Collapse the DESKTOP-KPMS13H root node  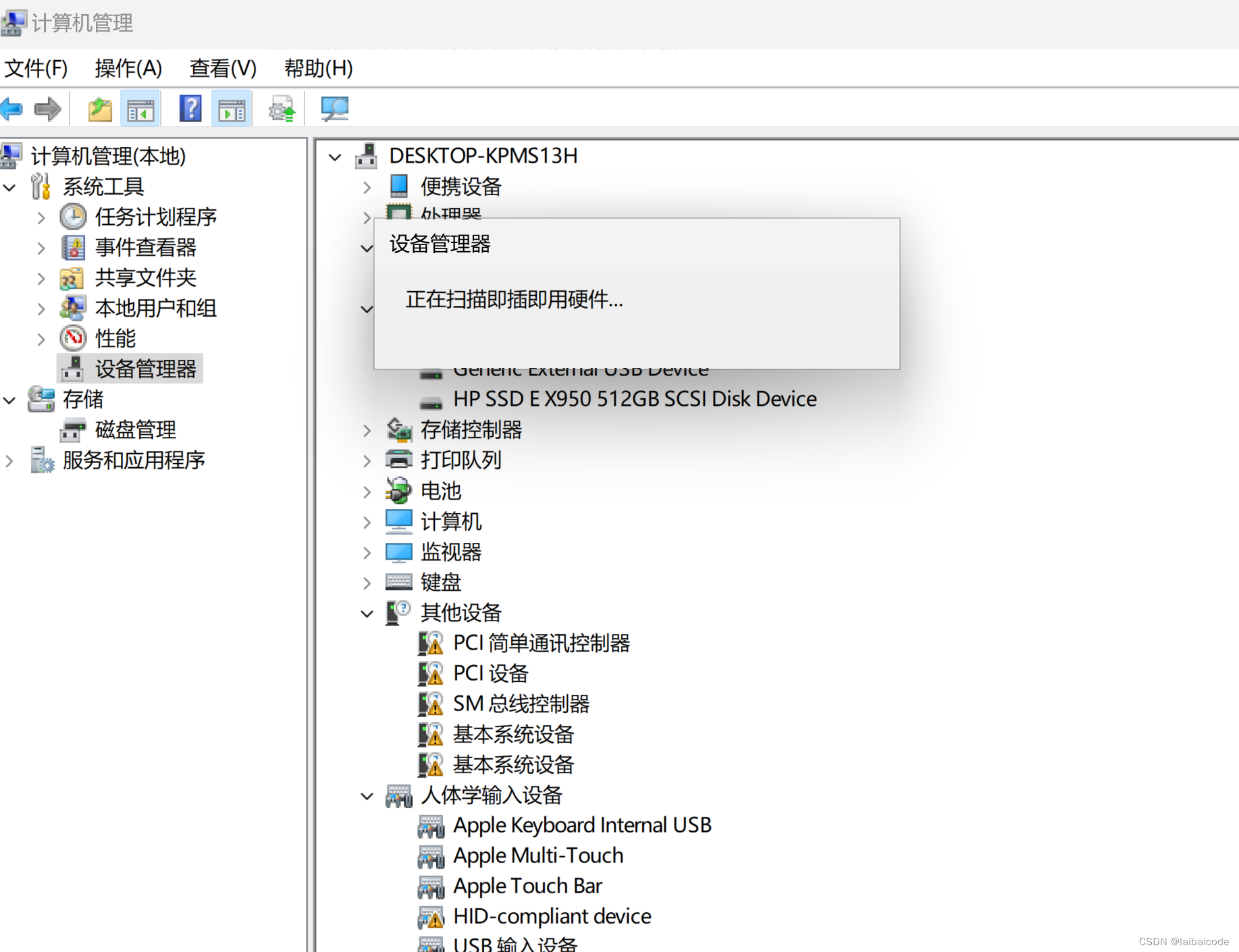coord(335,157)
